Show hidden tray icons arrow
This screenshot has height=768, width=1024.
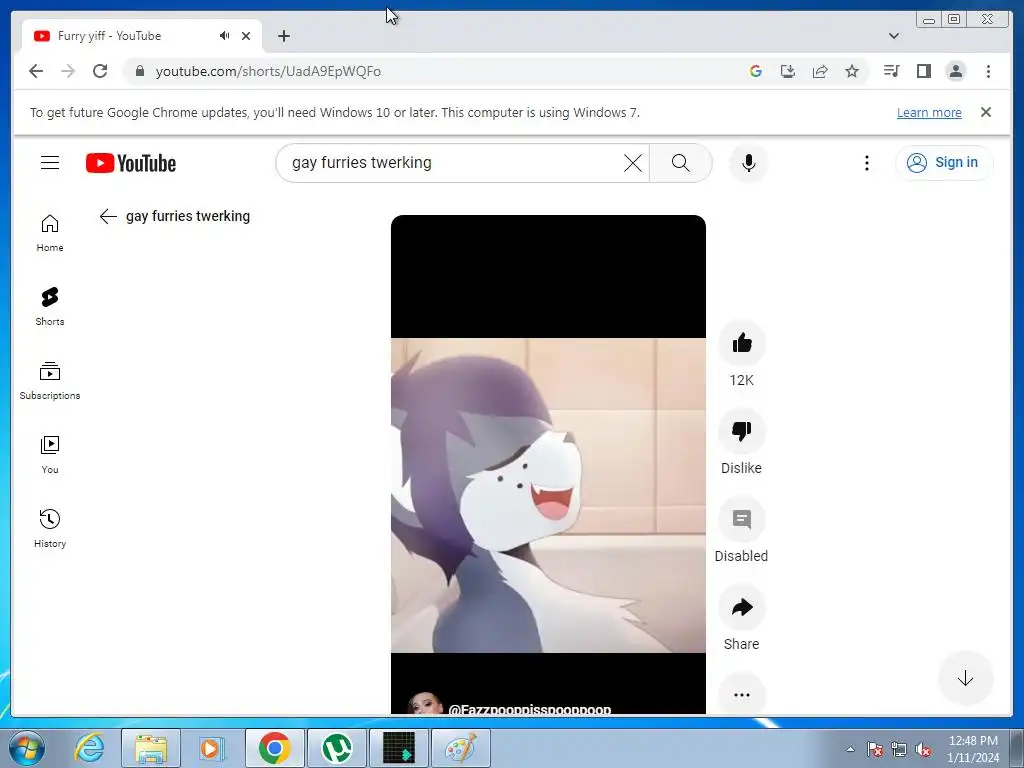(850, 749)
